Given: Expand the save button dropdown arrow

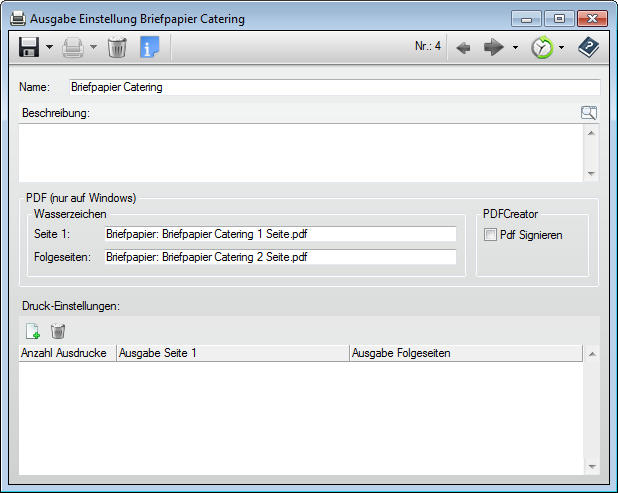Looking at the screenshot, I should 49,47.
